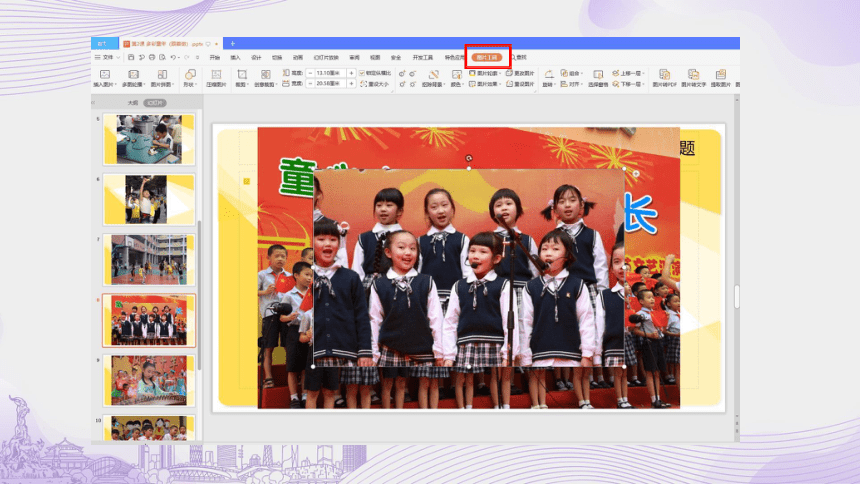Click the Redo arrow icon
The width and height of the screenshot is (860, 484).
click(187, 57)
